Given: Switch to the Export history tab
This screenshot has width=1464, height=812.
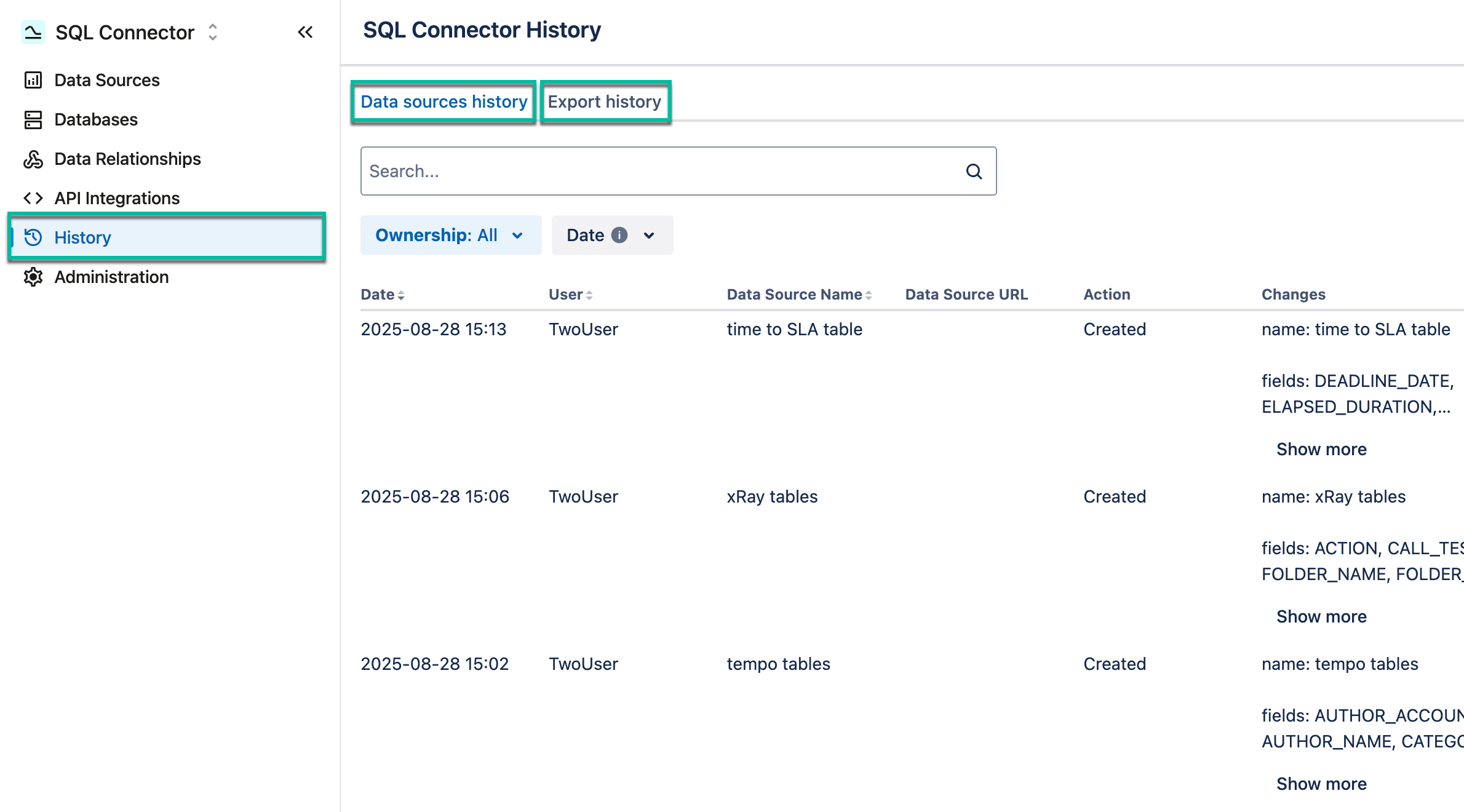Looking at the screenshot, I should click(x=605, y=101).
